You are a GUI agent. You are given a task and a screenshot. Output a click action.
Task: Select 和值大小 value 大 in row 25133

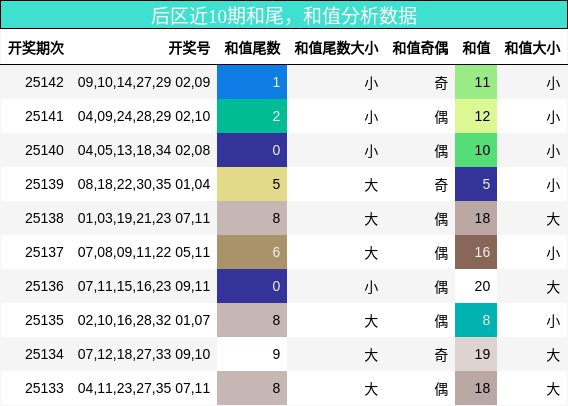(553, 389)
